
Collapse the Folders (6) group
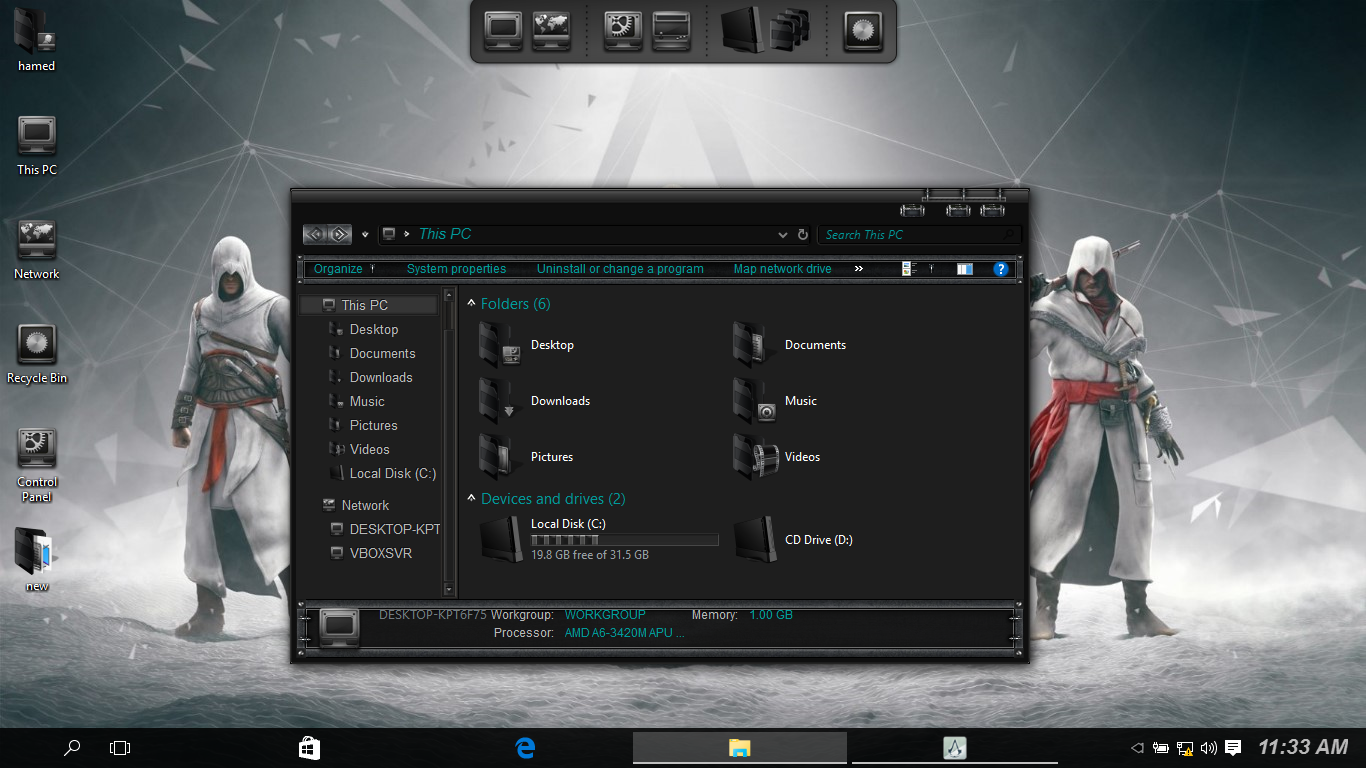coord(472,304)
